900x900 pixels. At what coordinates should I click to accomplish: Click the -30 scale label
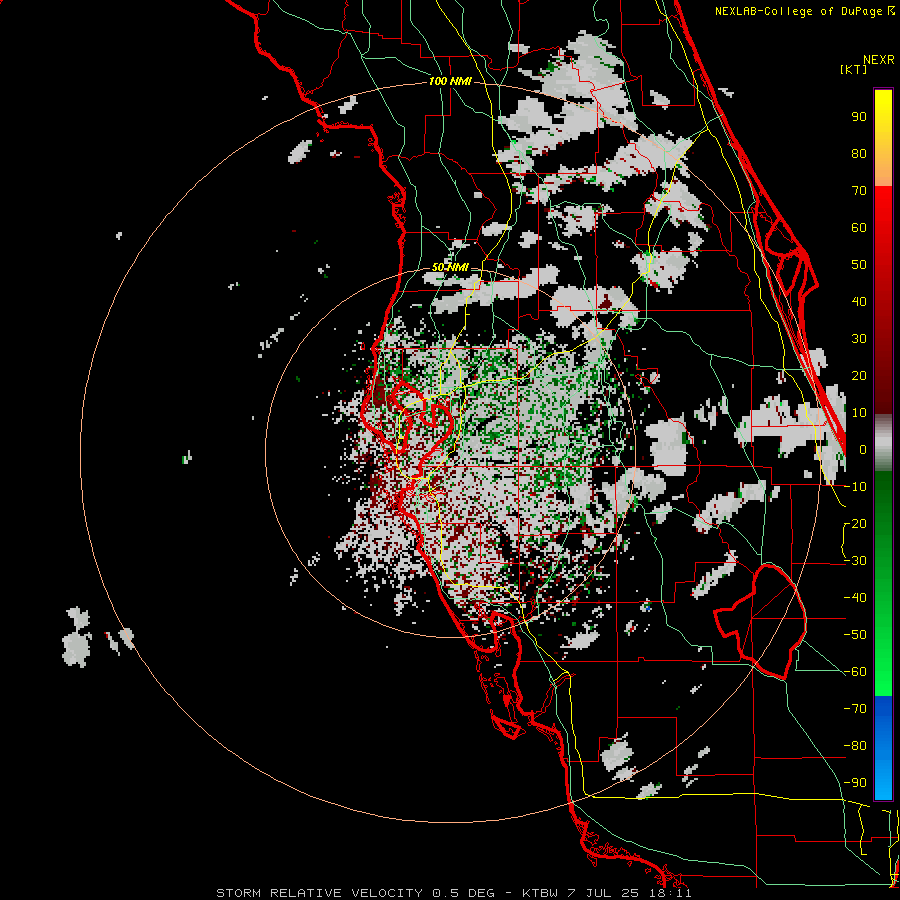click(x=855, y=561)
